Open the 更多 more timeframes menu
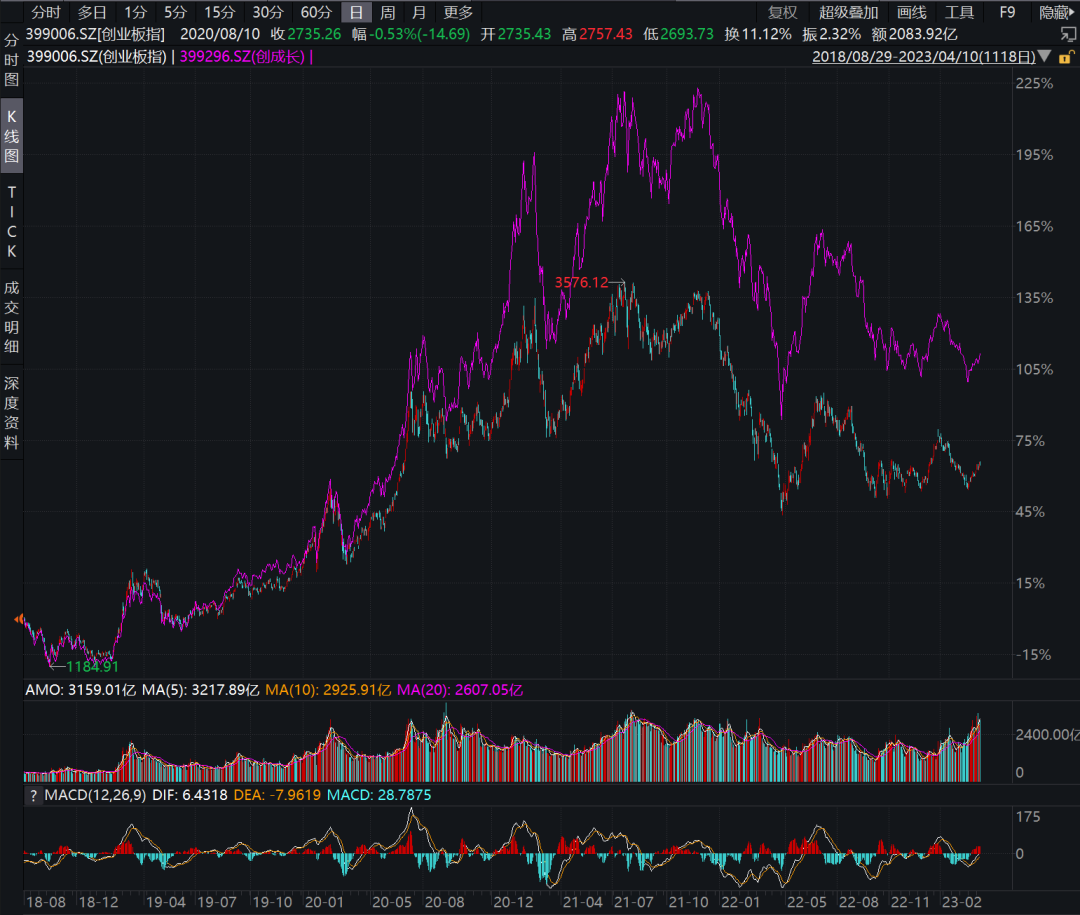 459,12
